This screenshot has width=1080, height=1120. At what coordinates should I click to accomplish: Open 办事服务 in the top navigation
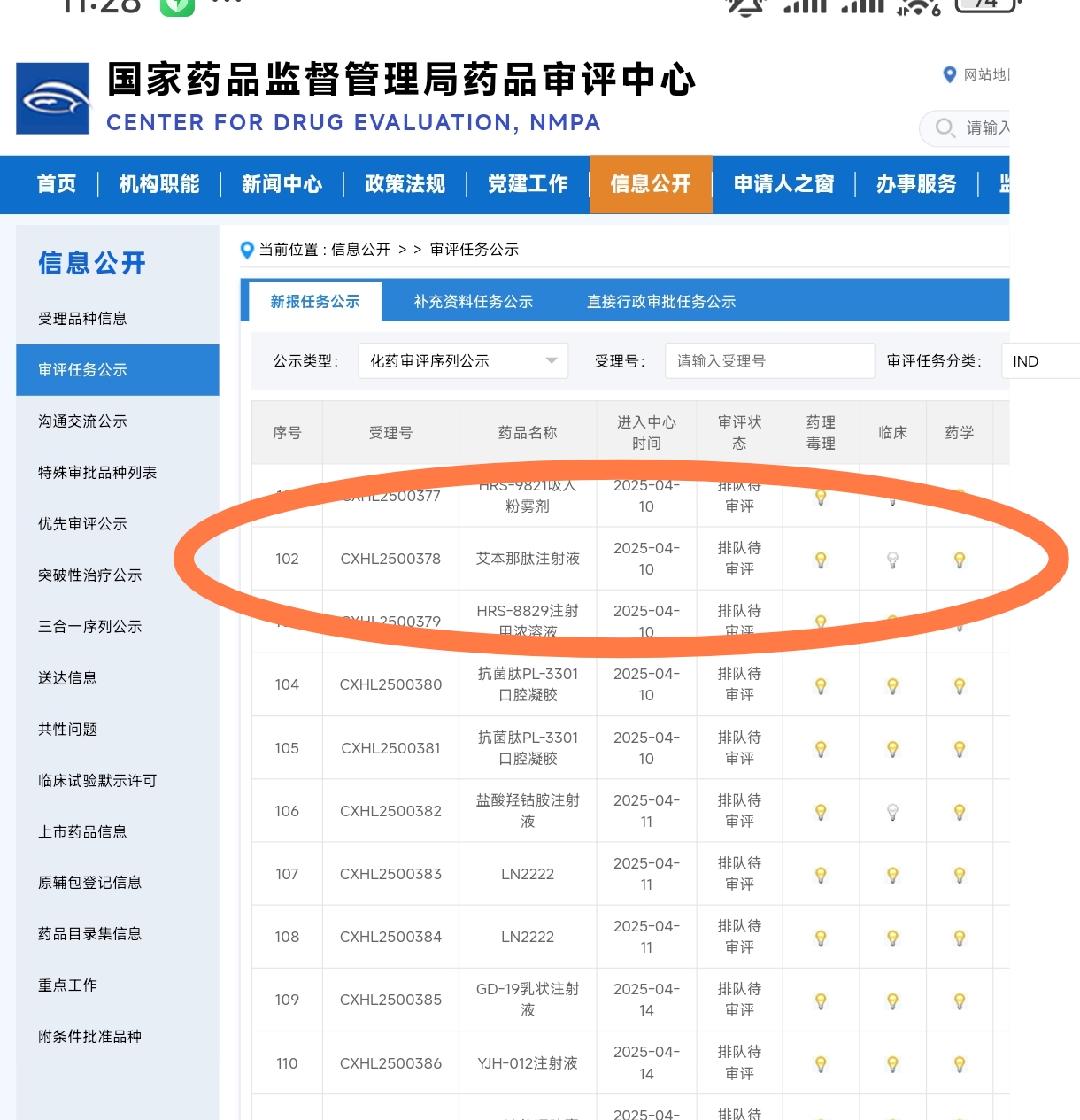pyautogui.click(x=917, y=184)
